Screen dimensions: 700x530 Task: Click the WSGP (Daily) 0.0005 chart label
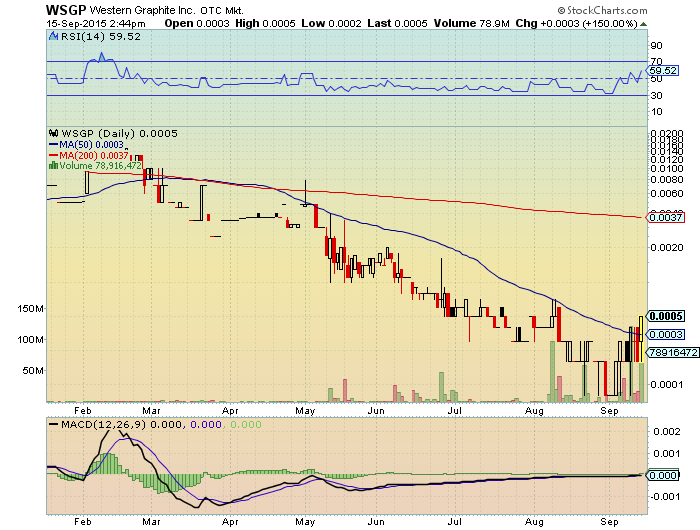pos(119,134)
